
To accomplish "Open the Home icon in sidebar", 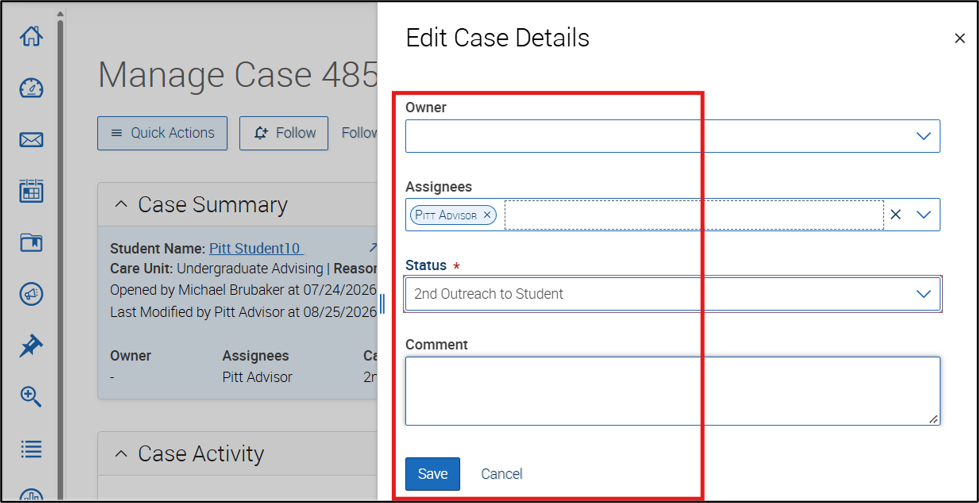I will [x=31, y=36].
